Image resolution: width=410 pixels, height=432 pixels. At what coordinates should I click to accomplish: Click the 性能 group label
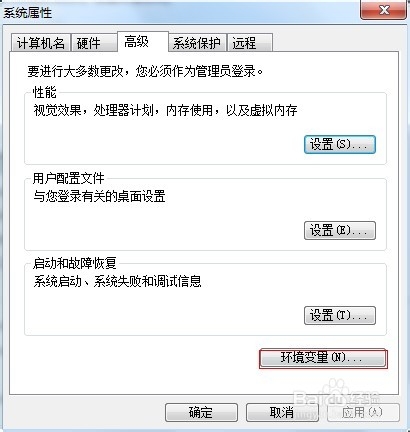click(45, 92)
